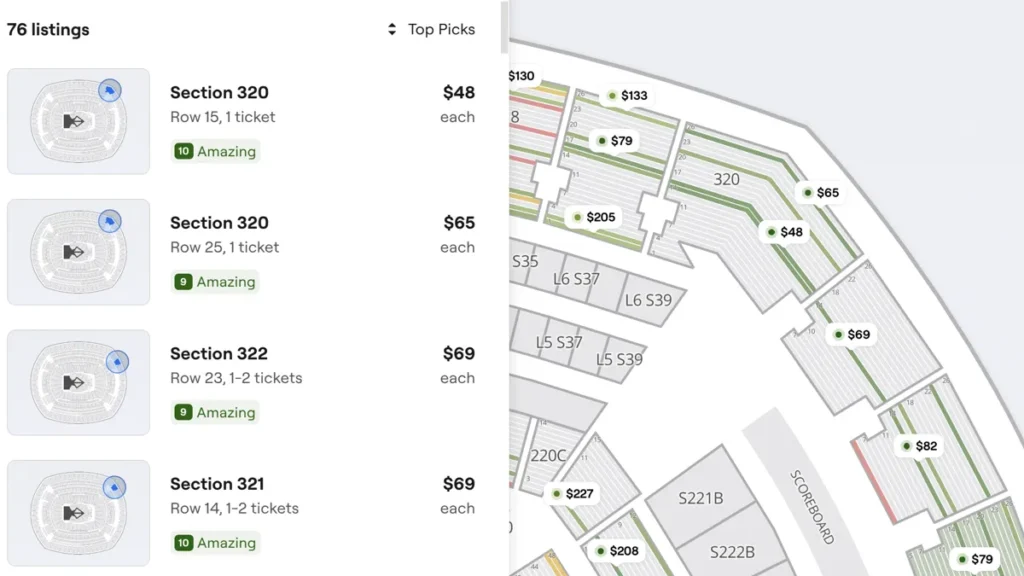The image size is (1024, 576).
Task: Click the $227 price marker on the map
Action: tap(572, 493)
